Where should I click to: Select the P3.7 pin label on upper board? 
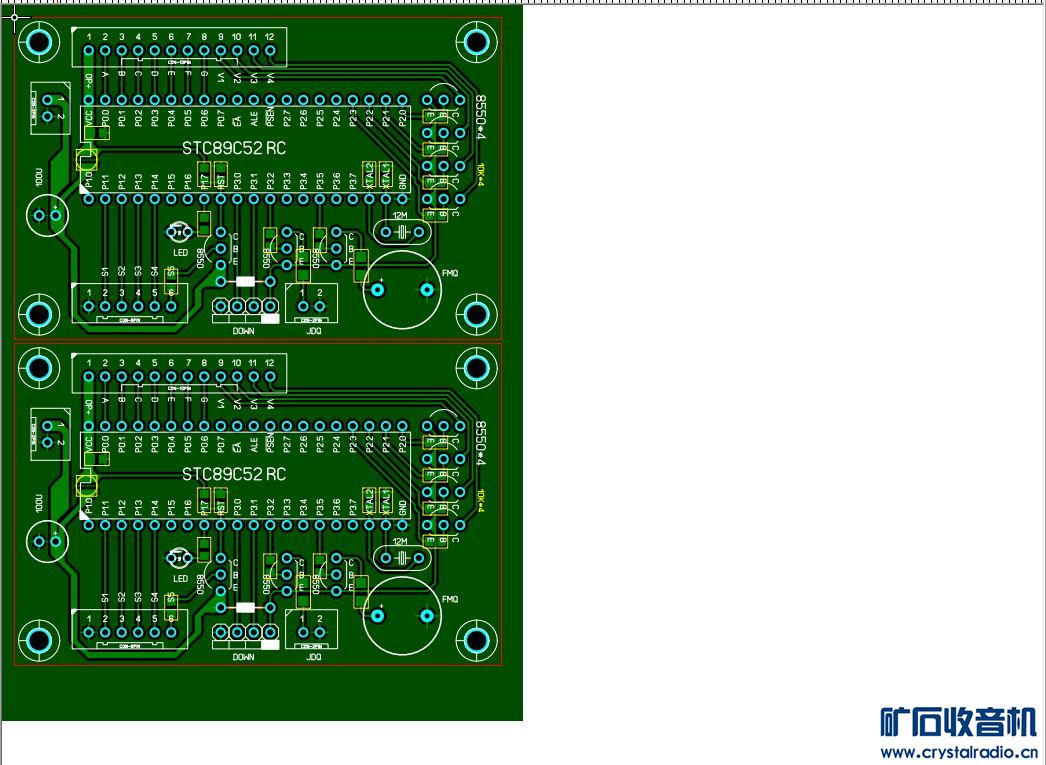coord(352,180)
